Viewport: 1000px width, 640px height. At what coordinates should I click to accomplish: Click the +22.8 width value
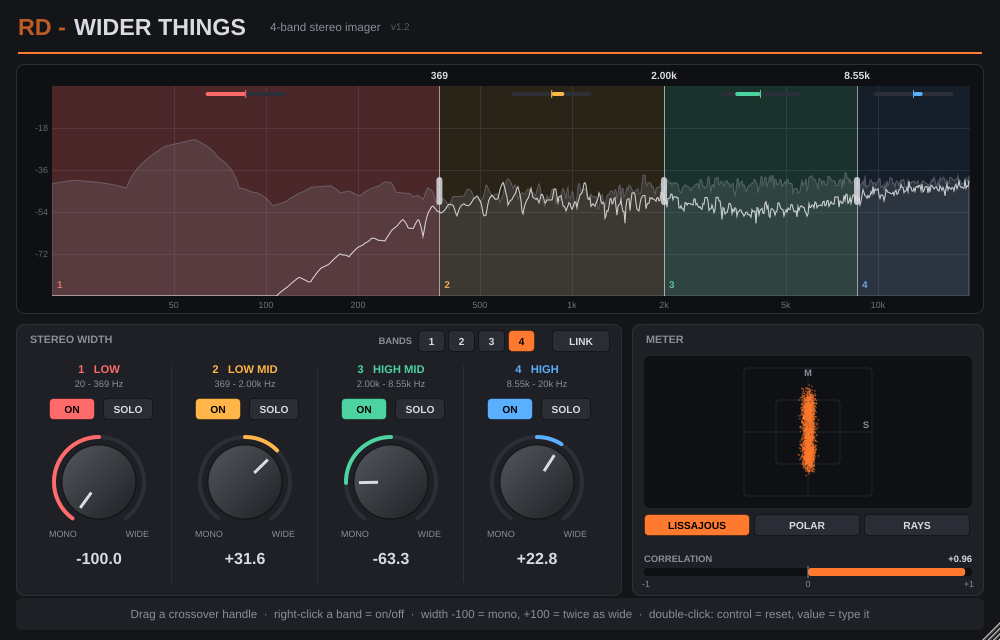(537, 559)
